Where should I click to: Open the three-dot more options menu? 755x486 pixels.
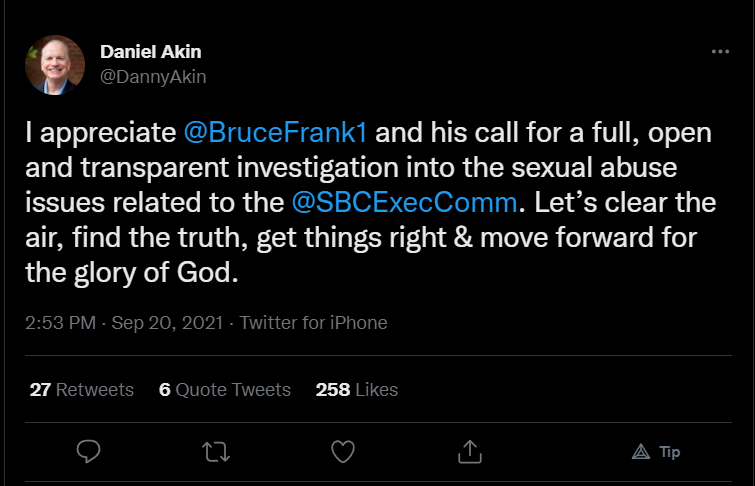[720, 51]
